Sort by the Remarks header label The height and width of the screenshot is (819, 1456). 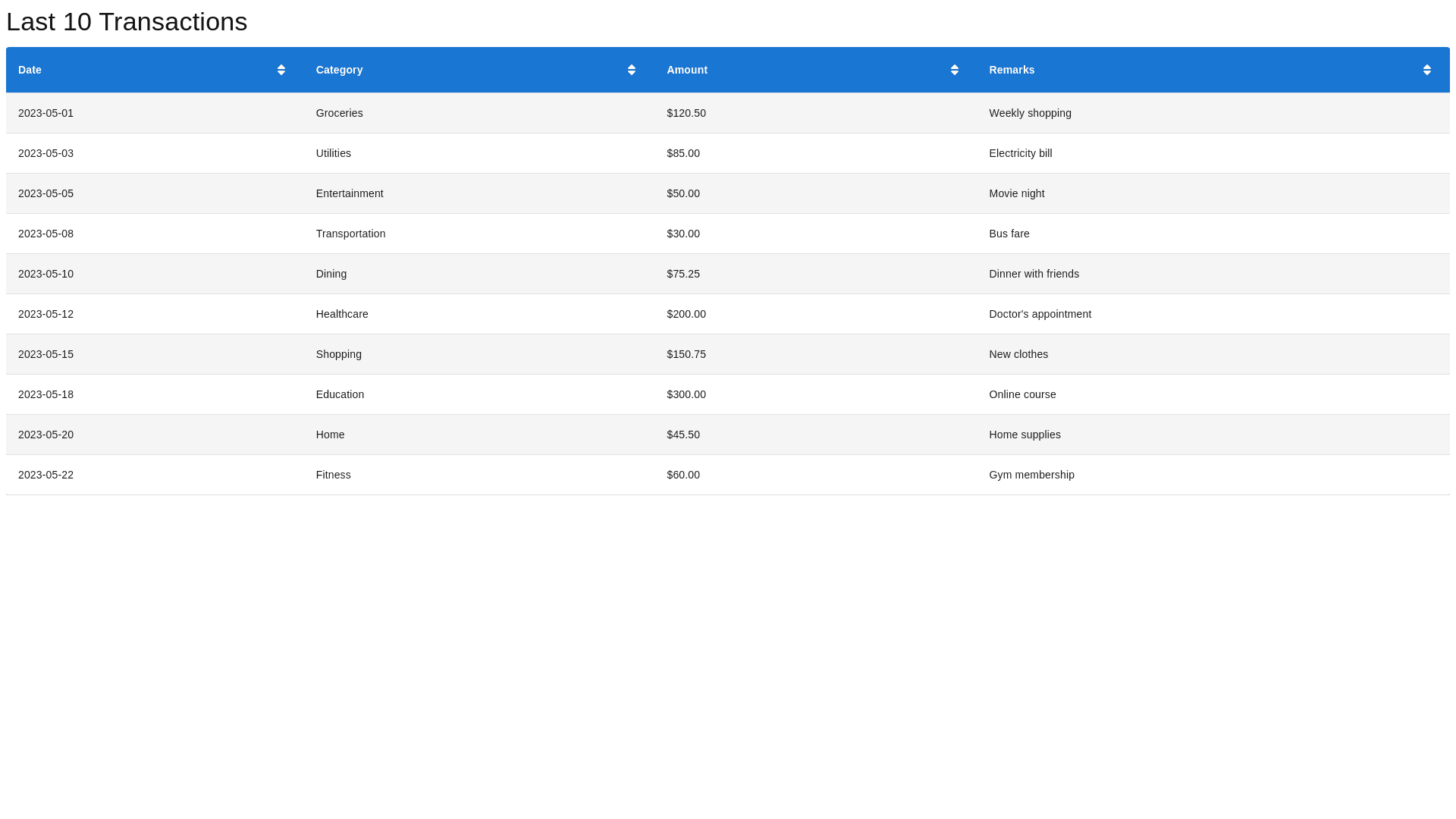(x=1012, y=70)
